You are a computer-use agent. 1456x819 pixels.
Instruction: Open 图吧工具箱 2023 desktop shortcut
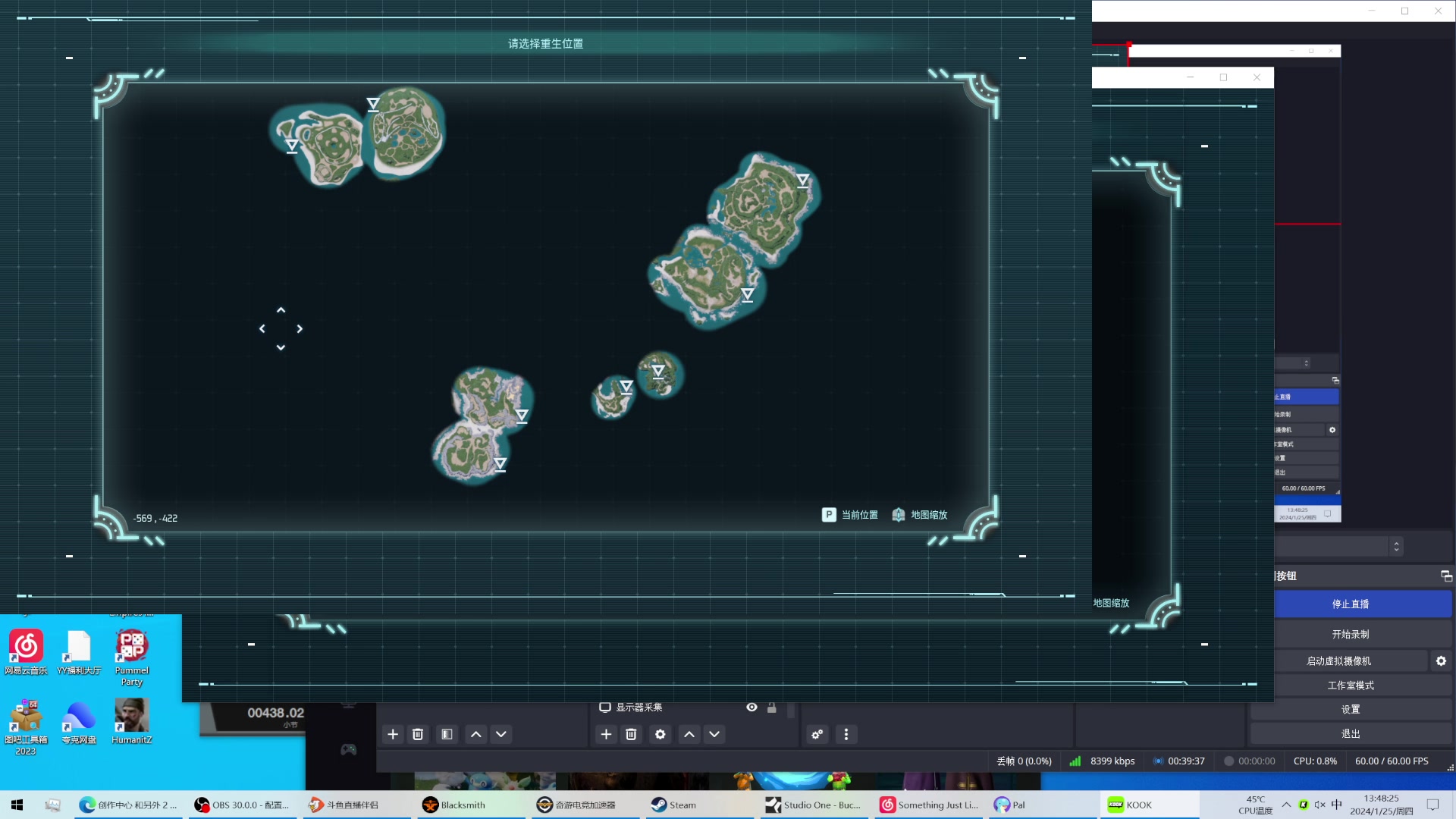(x=26, y=726)
